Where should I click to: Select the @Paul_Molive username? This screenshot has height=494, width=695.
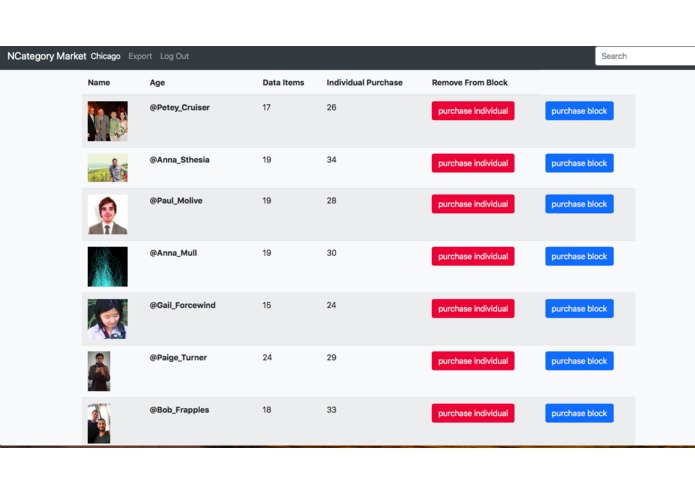pyautogui.click(x=176, y=200)
